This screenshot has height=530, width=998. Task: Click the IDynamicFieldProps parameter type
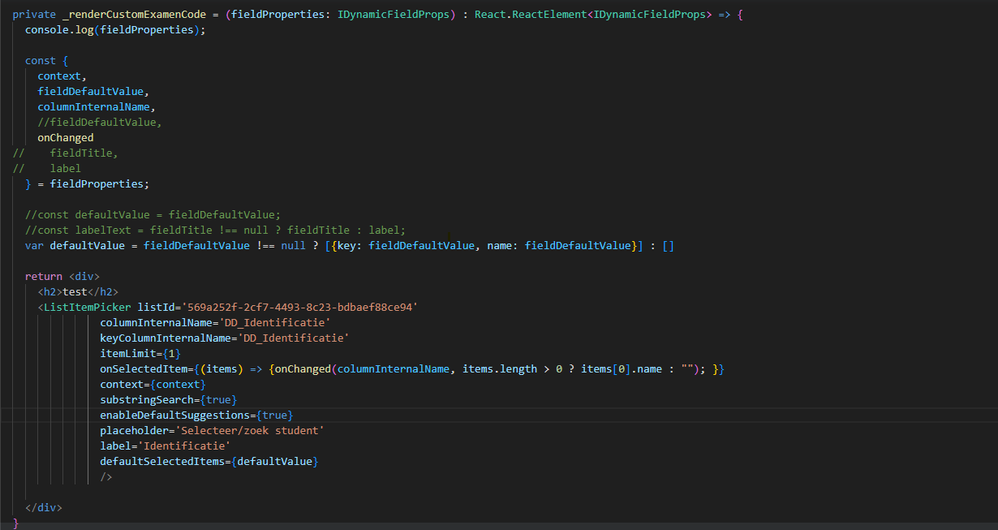click(393, 14)
